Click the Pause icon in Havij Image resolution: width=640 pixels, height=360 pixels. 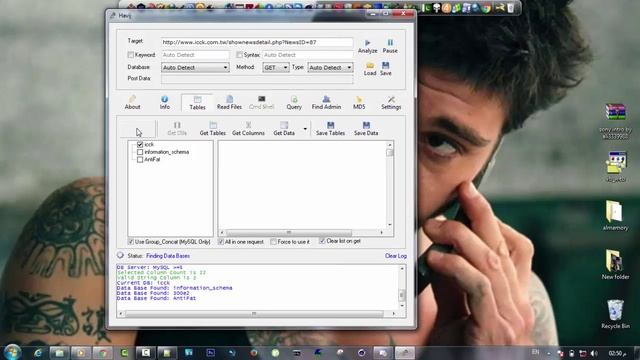(x=390, y=42)
